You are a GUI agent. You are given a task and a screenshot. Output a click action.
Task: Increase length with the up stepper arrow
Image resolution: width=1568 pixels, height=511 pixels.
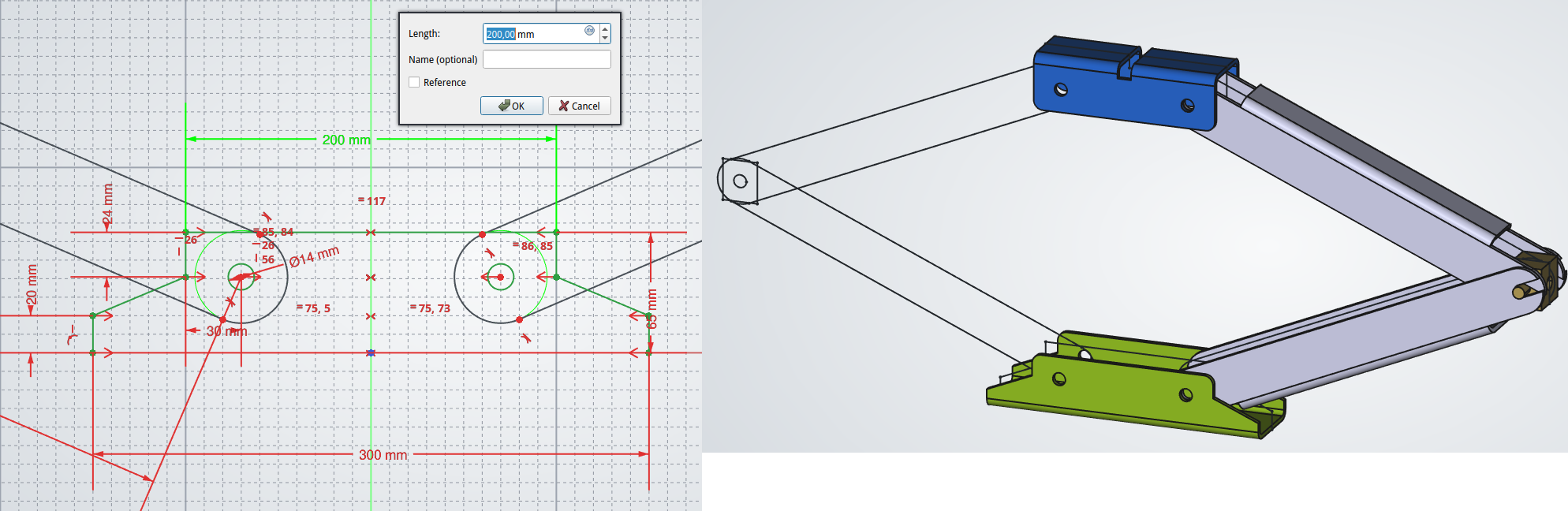pos(605,28)
